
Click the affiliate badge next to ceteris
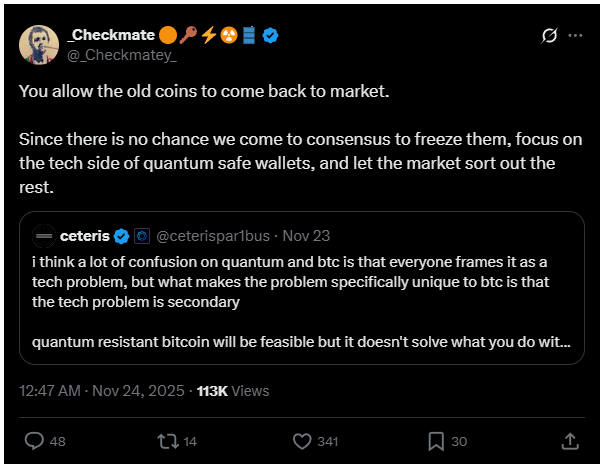[141, 236]
